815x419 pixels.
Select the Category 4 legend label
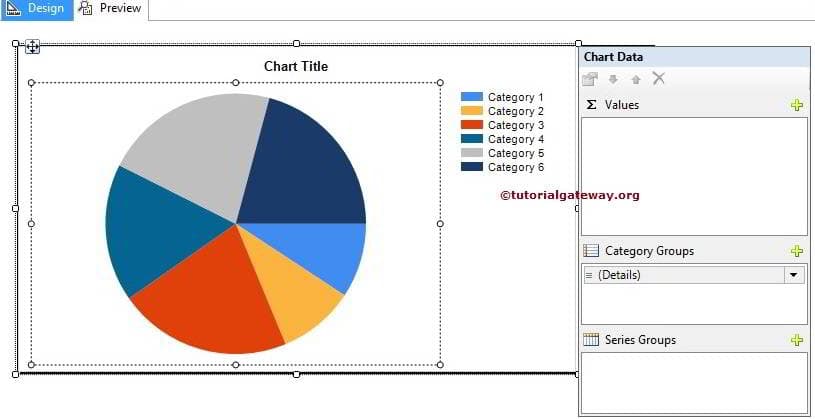click(516, 139)
